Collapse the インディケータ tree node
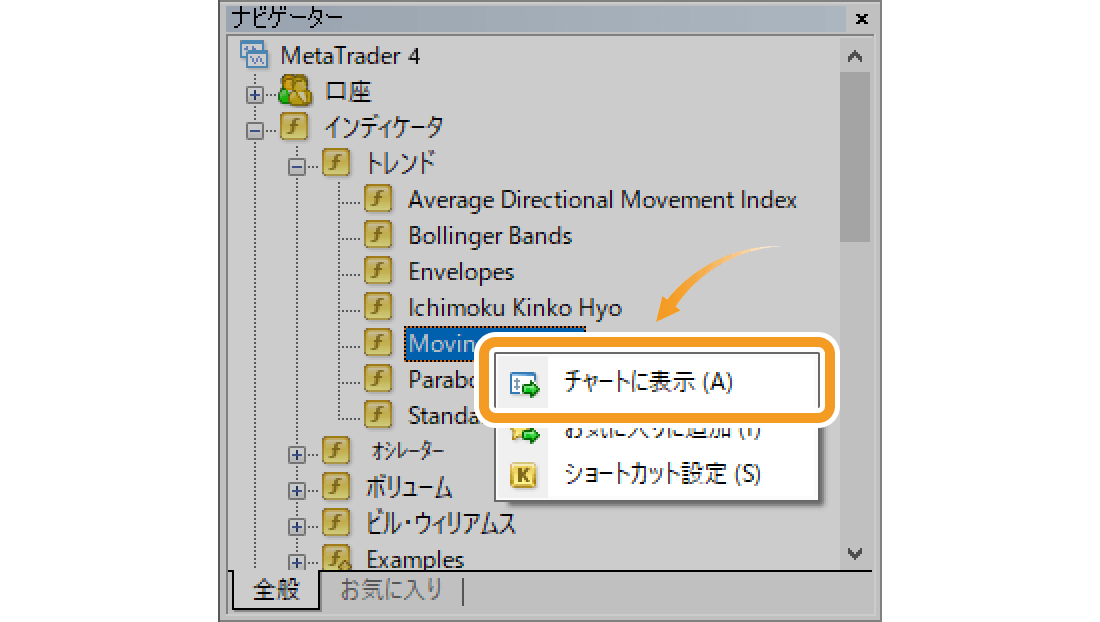The height and width of the screenshot is (622, 1100). [x=255, y=130]
